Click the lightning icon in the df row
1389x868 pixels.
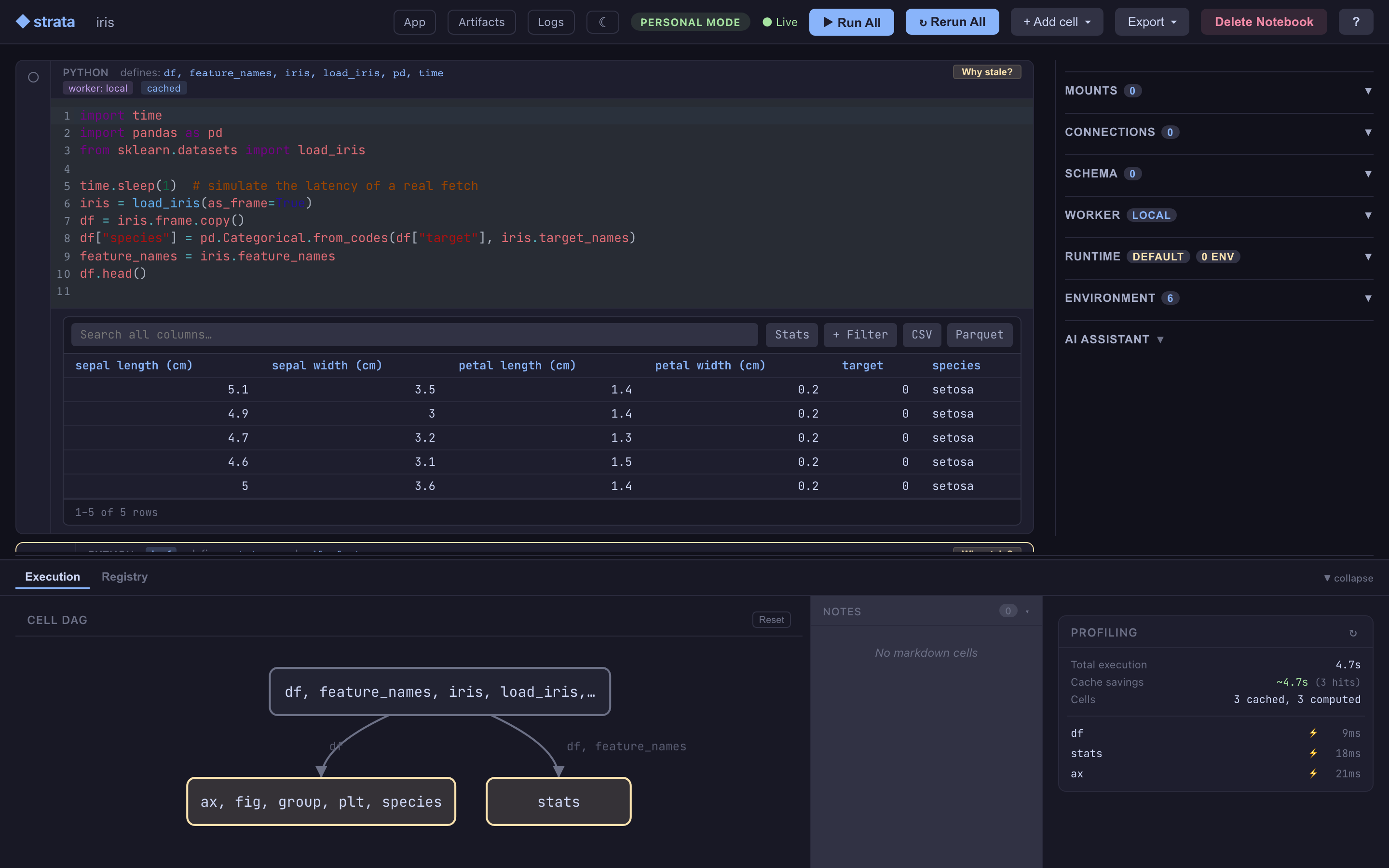click(x=1313, y=733)
